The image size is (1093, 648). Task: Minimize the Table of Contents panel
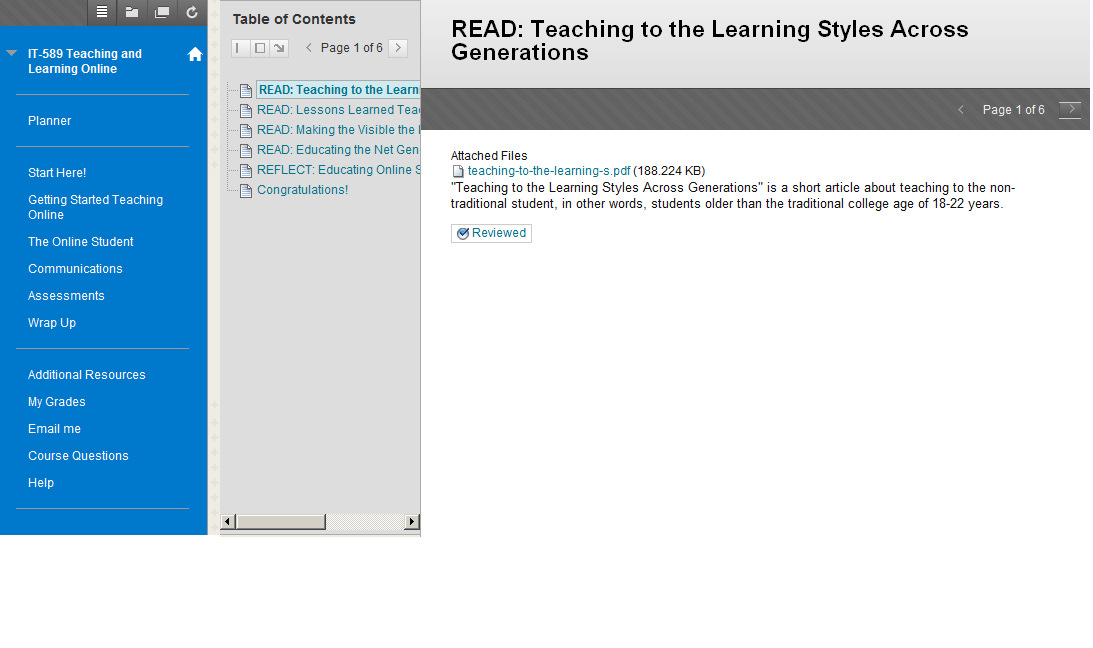click(238, 47)
